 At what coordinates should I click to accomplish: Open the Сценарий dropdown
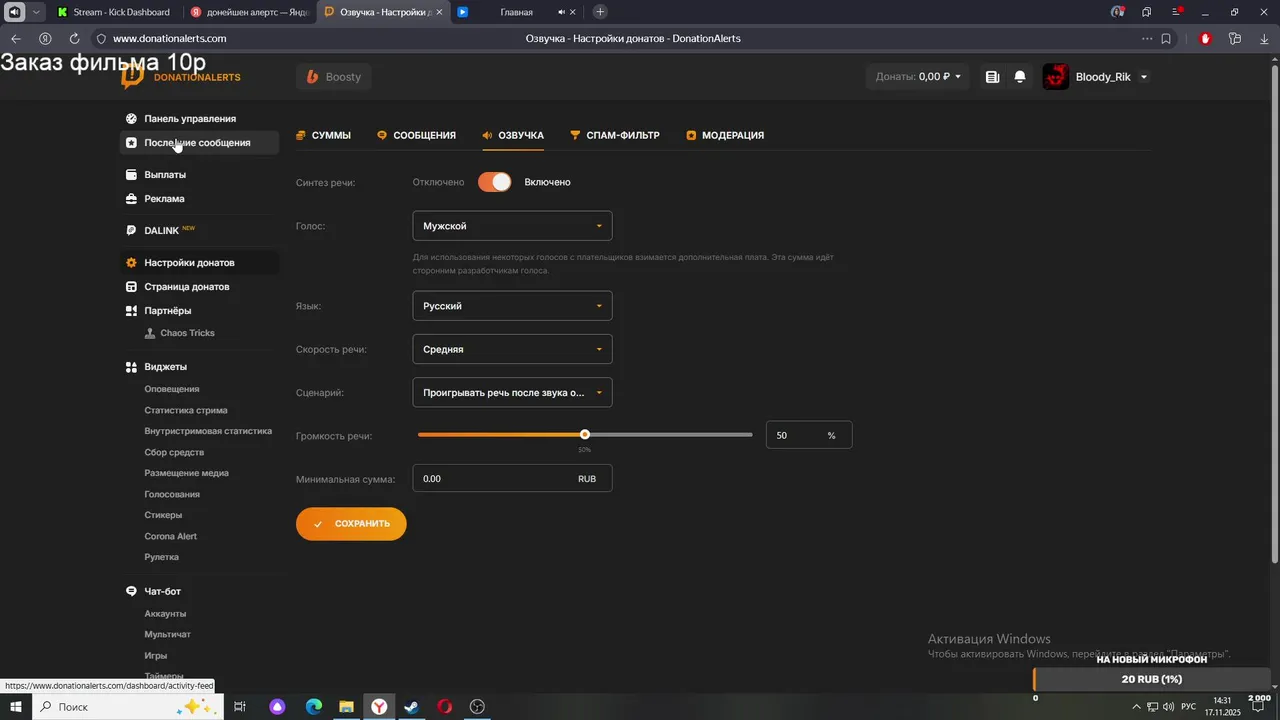tap(512, 393)
